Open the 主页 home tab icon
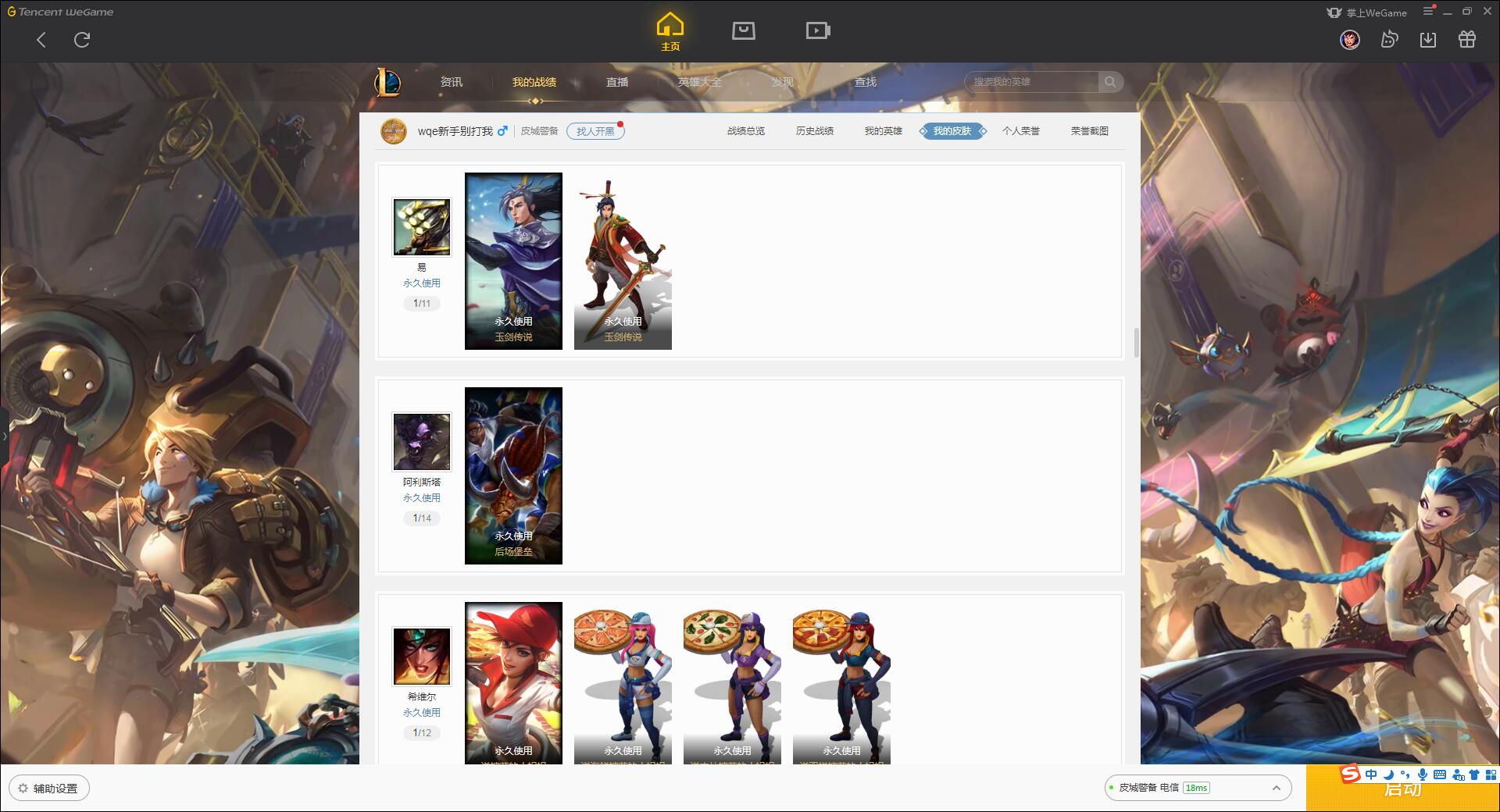 670,32
